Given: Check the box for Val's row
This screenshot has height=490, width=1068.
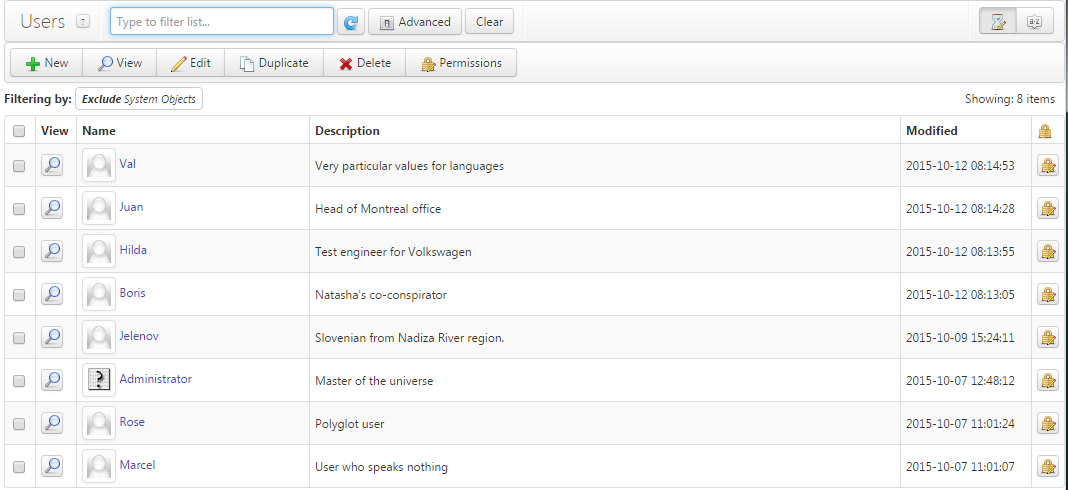Looking at the screenshot, I should coord(19,166).
